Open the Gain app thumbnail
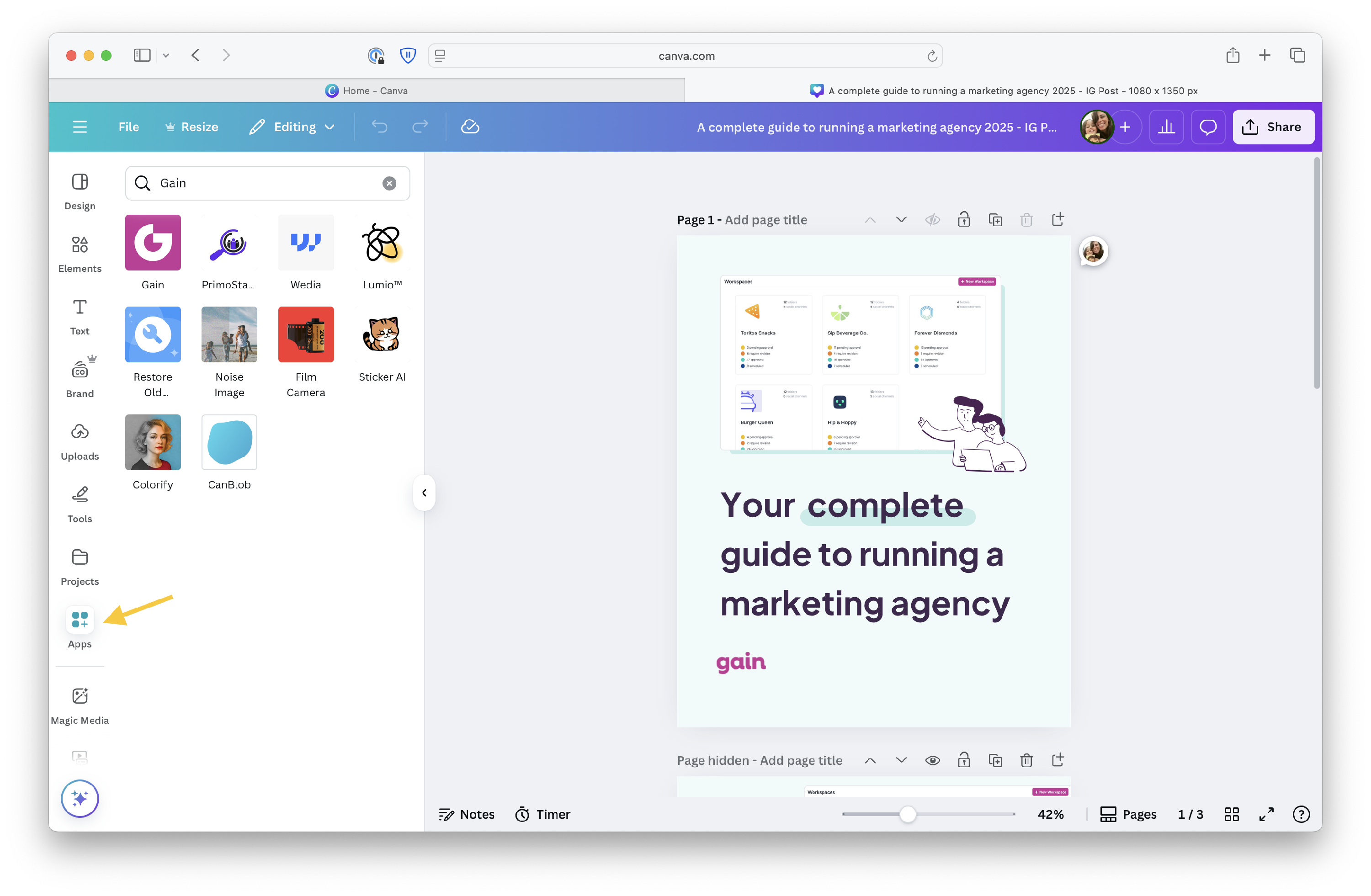Screen dimensions: 1371x896 [153, 243]
